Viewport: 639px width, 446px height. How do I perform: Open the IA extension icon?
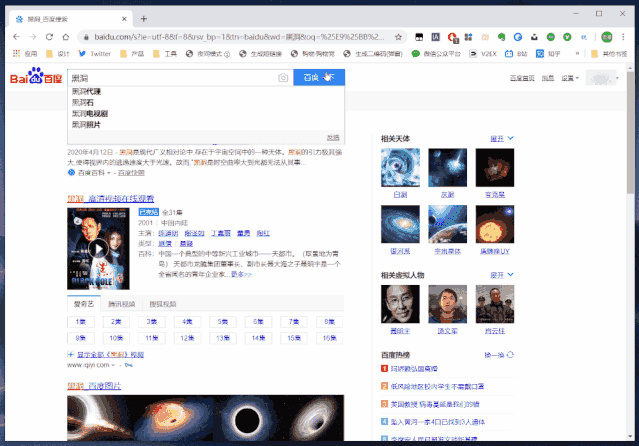pos(435,37)
